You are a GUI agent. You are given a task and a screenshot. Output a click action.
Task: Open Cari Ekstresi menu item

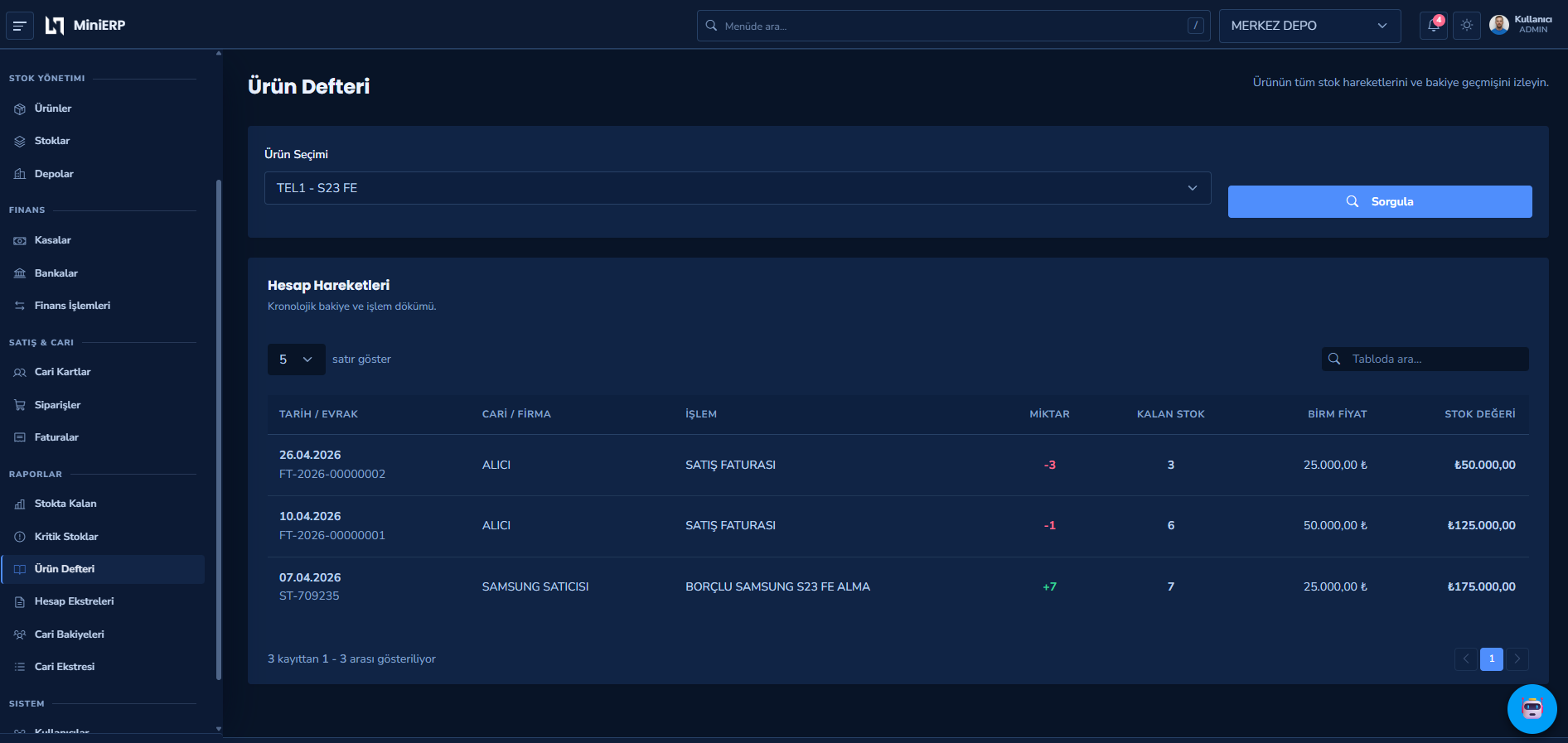click(x=103, y=667)
